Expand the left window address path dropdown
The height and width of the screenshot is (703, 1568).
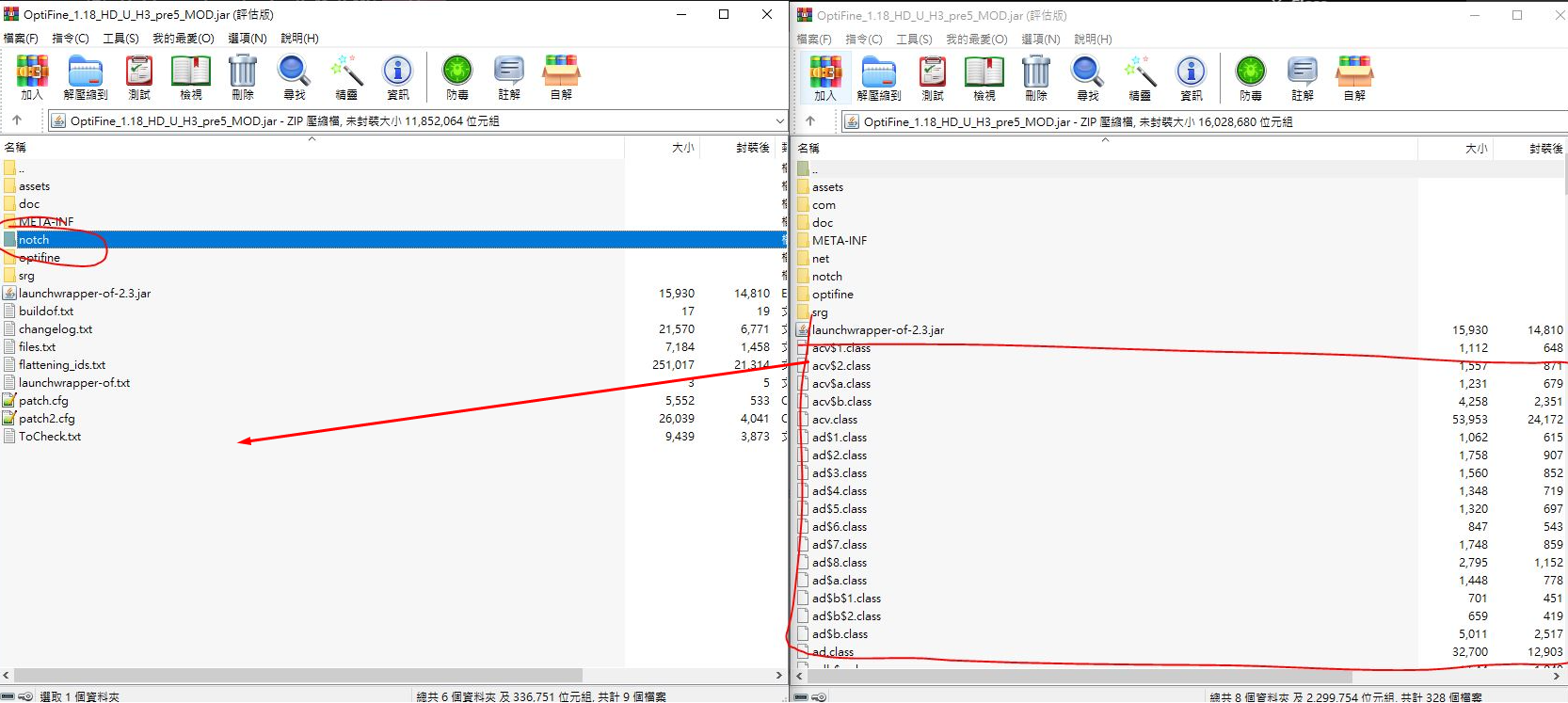779,121
